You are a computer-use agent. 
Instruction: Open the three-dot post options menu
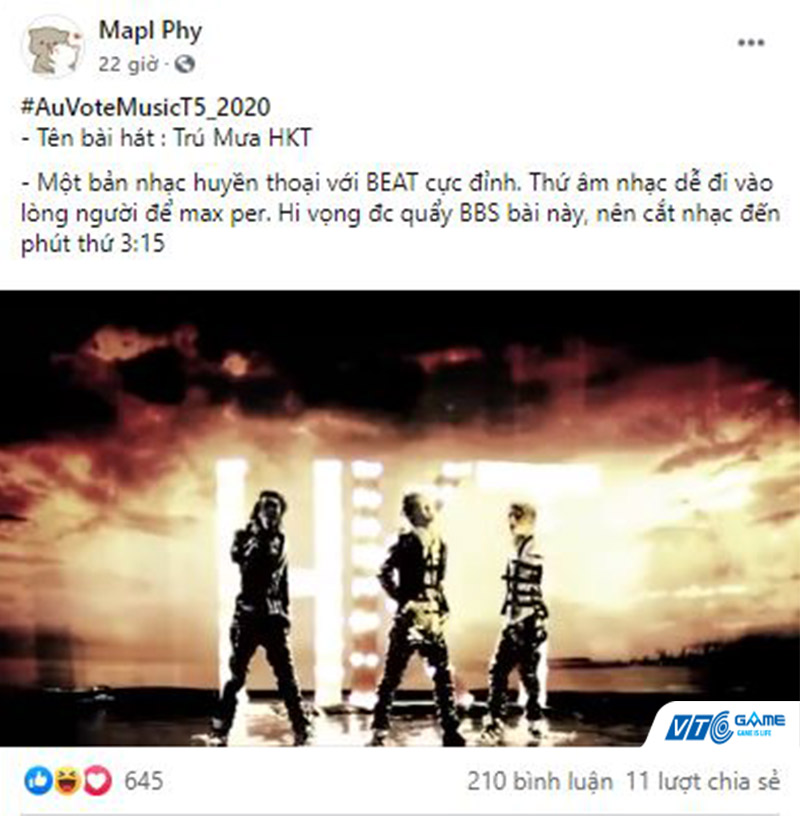tap(751, 43)
